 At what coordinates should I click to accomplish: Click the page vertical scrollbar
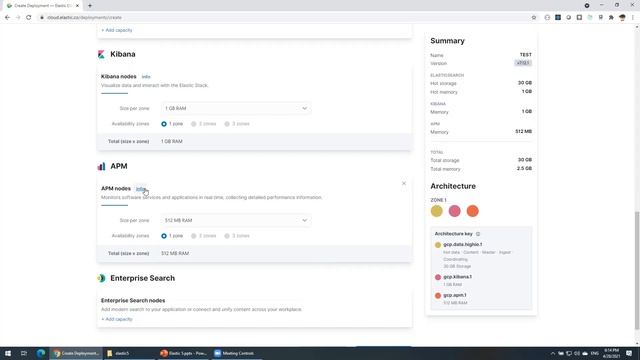coord(637,270)
